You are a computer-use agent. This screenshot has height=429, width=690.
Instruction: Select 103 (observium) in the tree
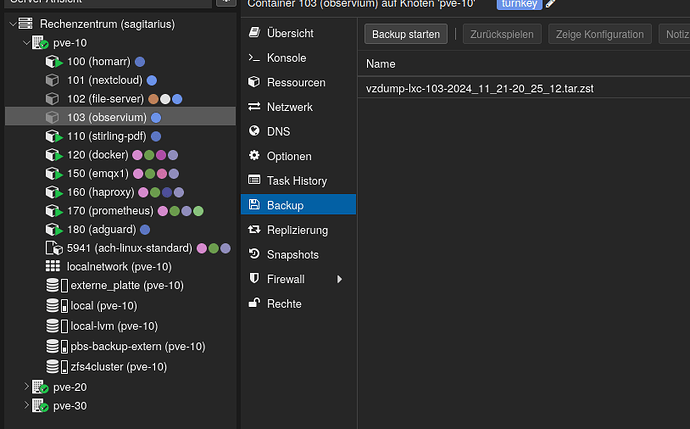click(121, 117)
